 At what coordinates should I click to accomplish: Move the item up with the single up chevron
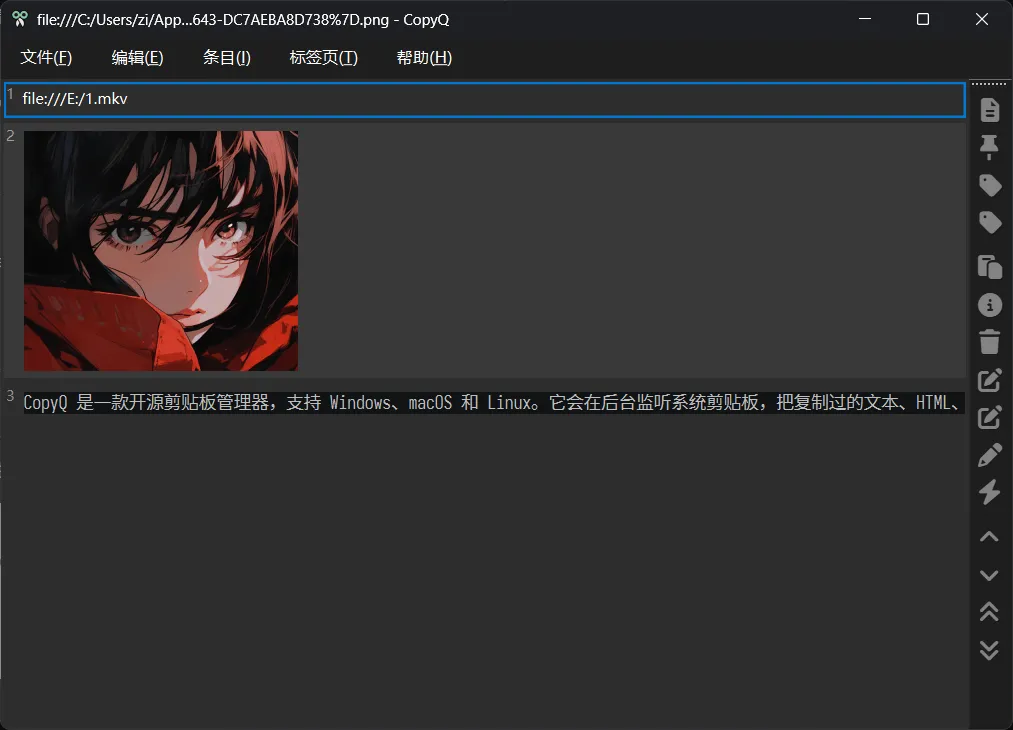(989, 537)
